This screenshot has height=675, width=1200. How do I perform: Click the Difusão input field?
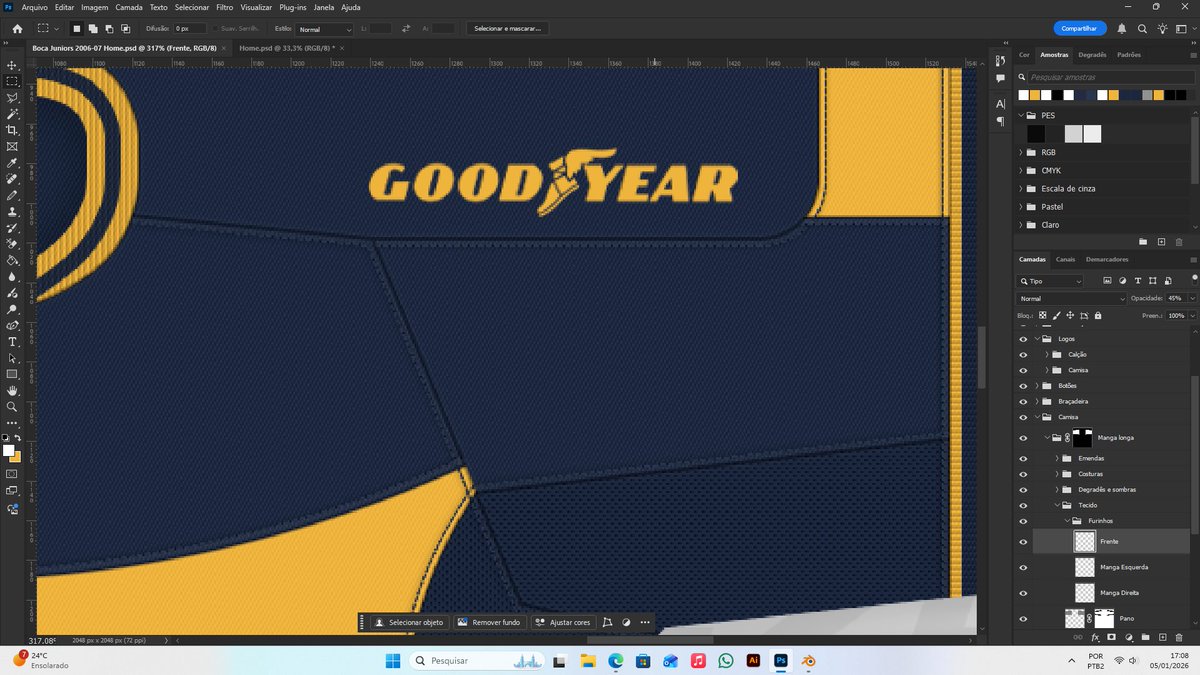click(x=190, y=29)
